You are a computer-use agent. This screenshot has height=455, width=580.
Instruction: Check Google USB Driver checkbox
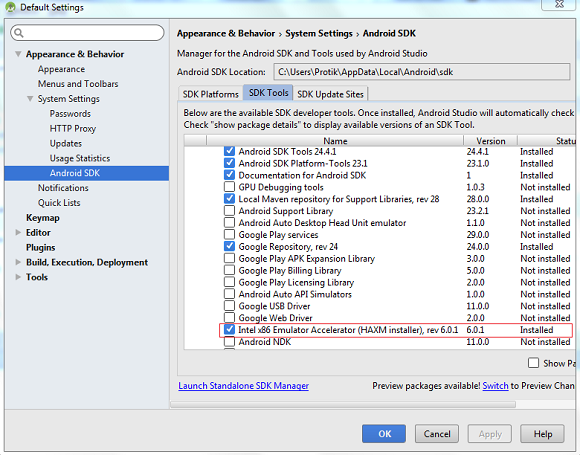coord(229,306)
